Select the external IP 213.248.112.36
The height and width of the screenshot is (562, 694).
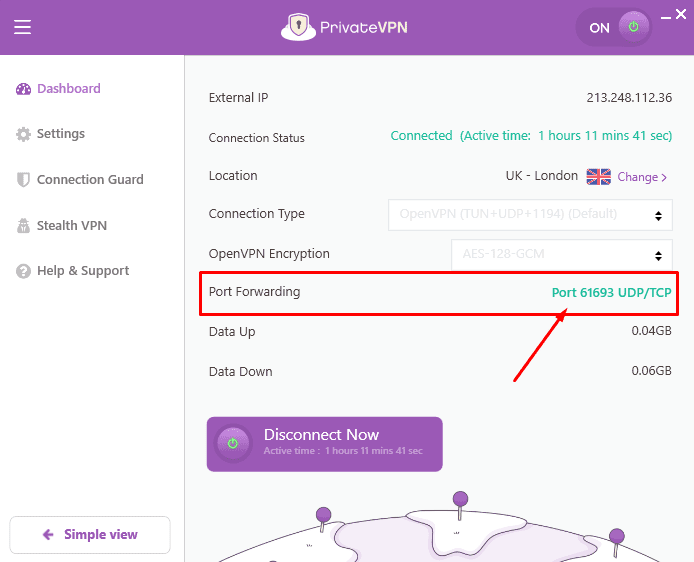[x=629, y=98]
